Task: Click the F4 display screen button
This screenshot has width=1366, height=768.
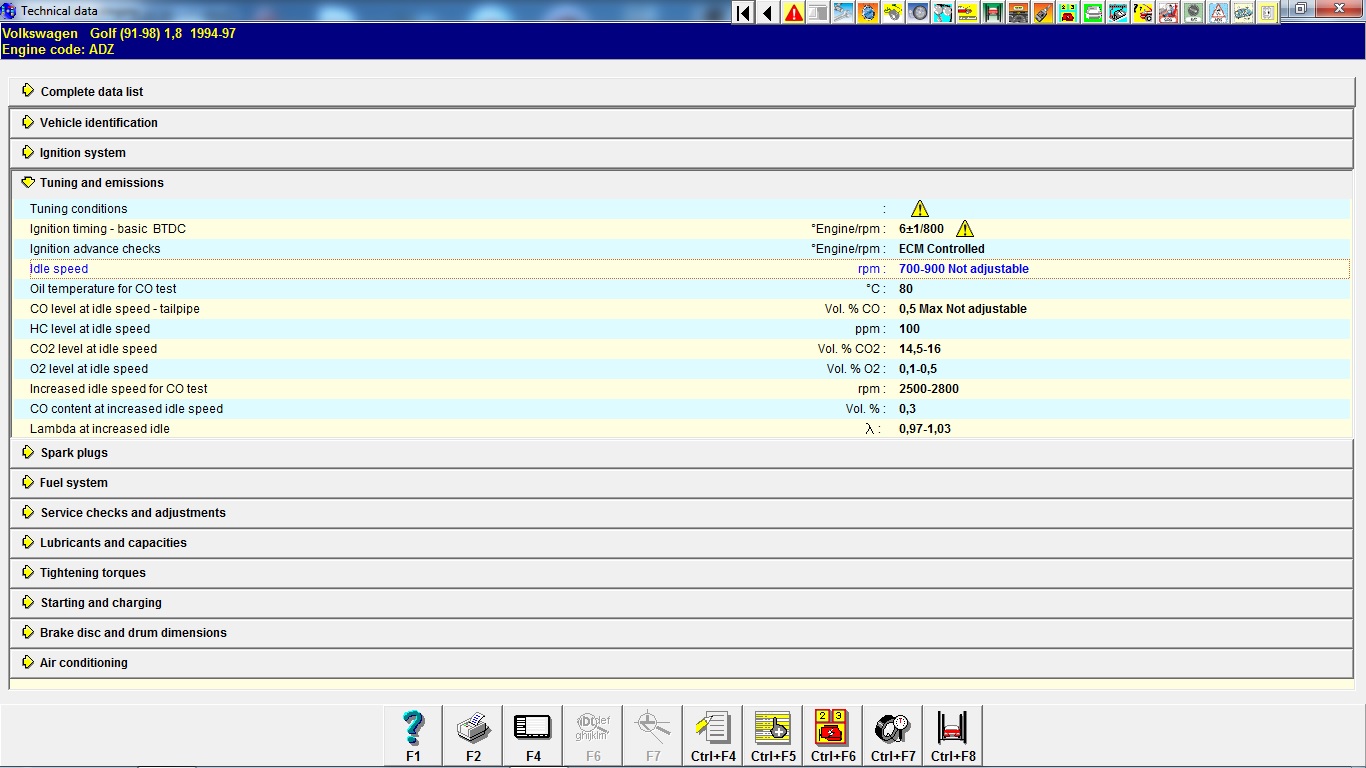Action: (533, 735)
